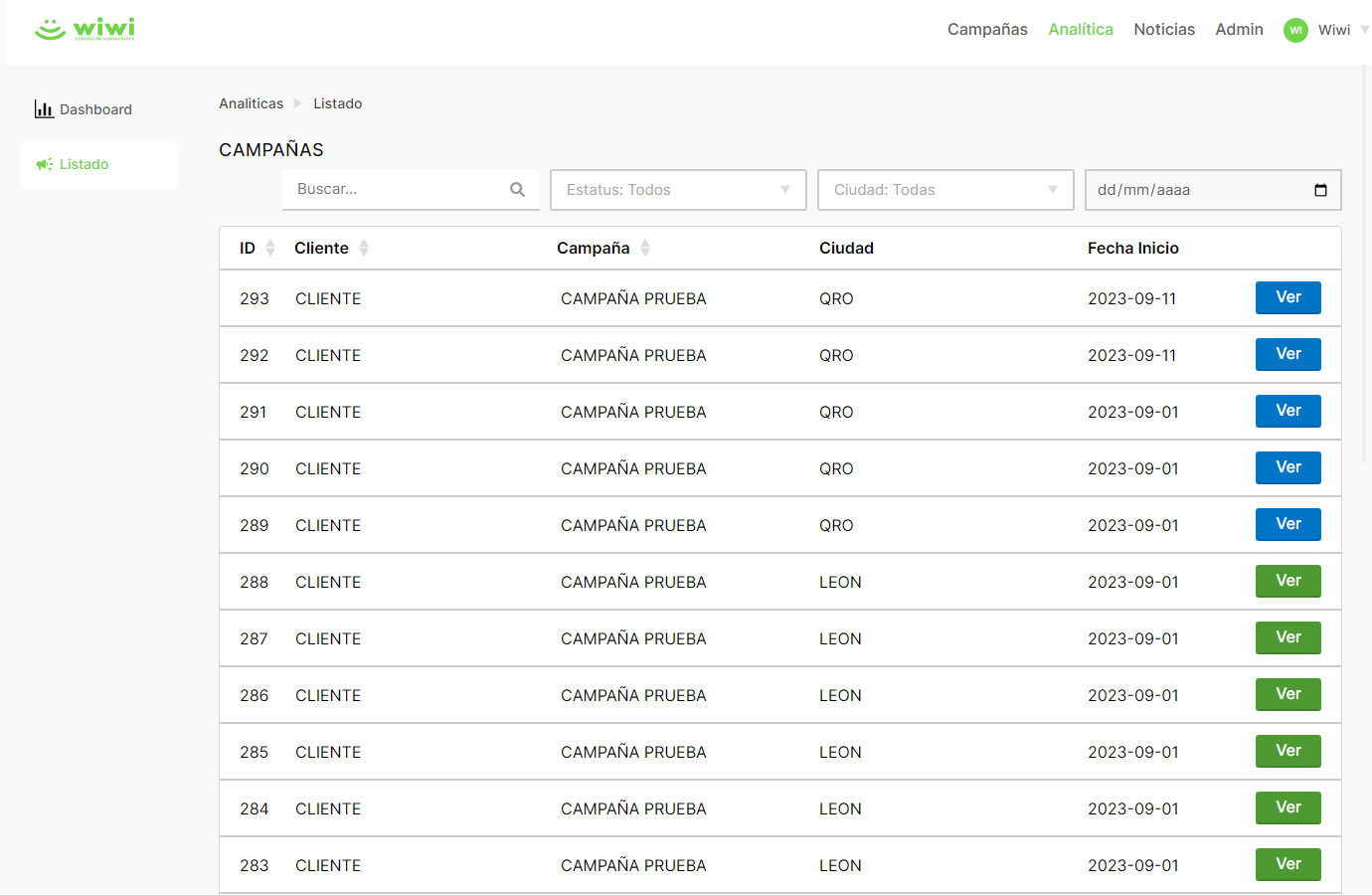This screenshot has height=895, width=1372.
Task: Click the Ciudad column header
Action: [x=846, y=248]
